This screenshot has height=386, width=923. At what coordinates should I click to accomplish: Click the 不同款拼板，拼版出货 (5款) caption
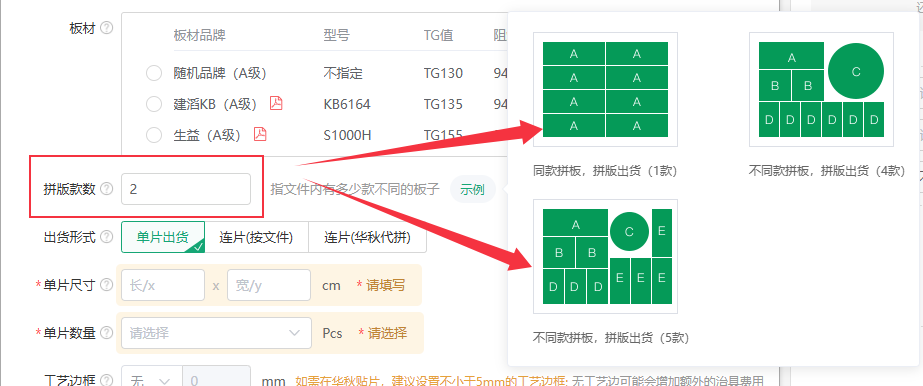pos(611,338)
